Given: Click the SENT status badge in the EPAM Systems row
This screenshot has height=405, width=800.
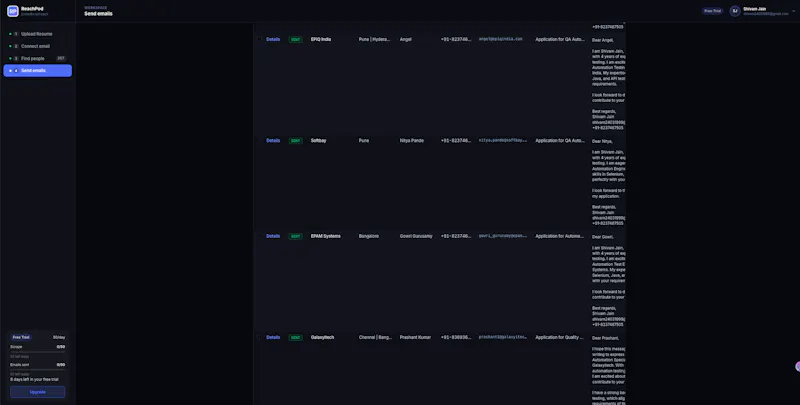Looking at the screenshot, I should (x=295, y=236).
